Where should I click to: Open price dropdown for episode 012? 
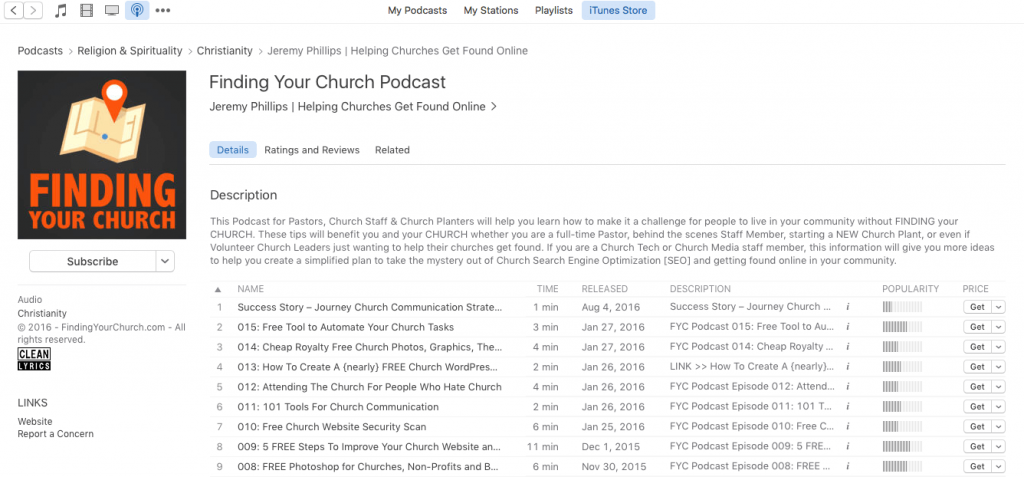click(x=999, y=387)
